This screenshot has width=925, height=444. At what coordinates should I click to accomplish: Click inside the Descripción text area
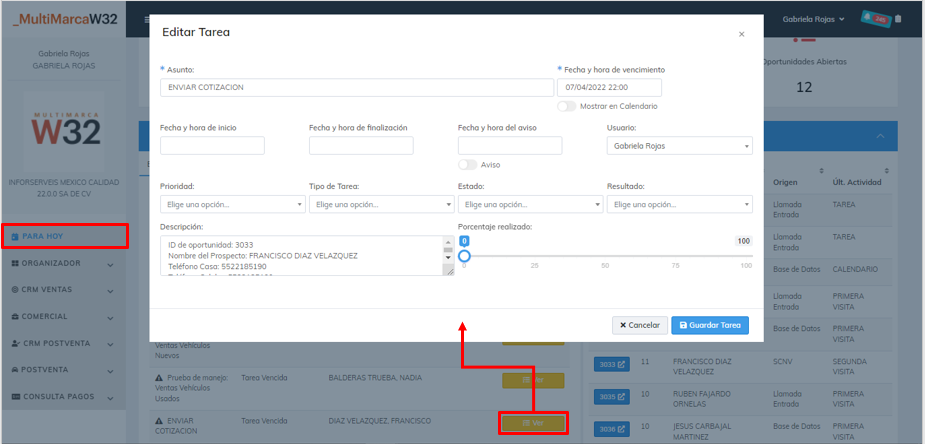[301, 256]
